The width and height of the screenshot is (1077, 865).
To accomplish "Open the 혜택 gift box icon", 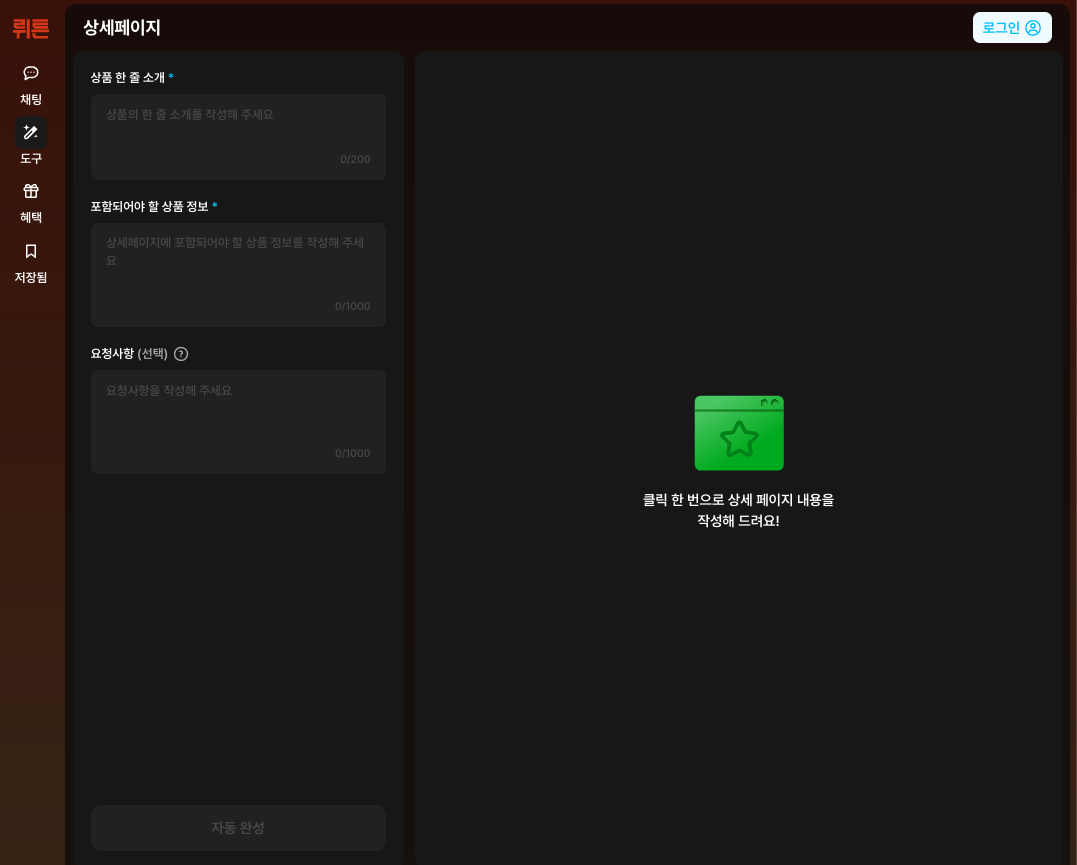I will 31,191.
